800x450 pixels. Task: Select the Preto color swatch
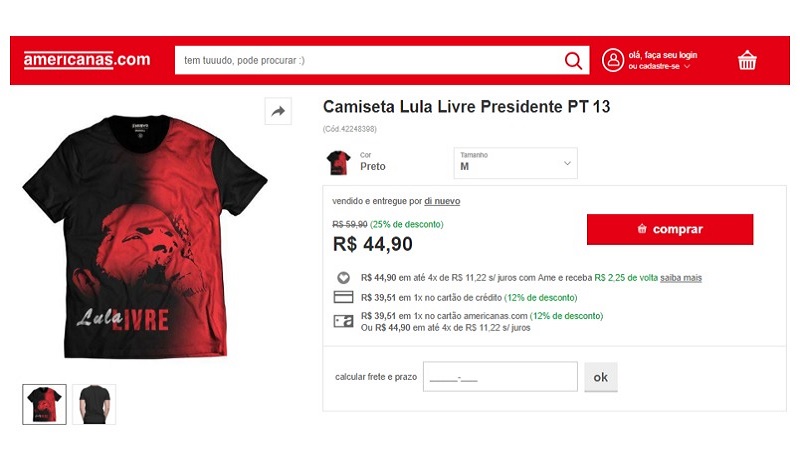point(338,163)
